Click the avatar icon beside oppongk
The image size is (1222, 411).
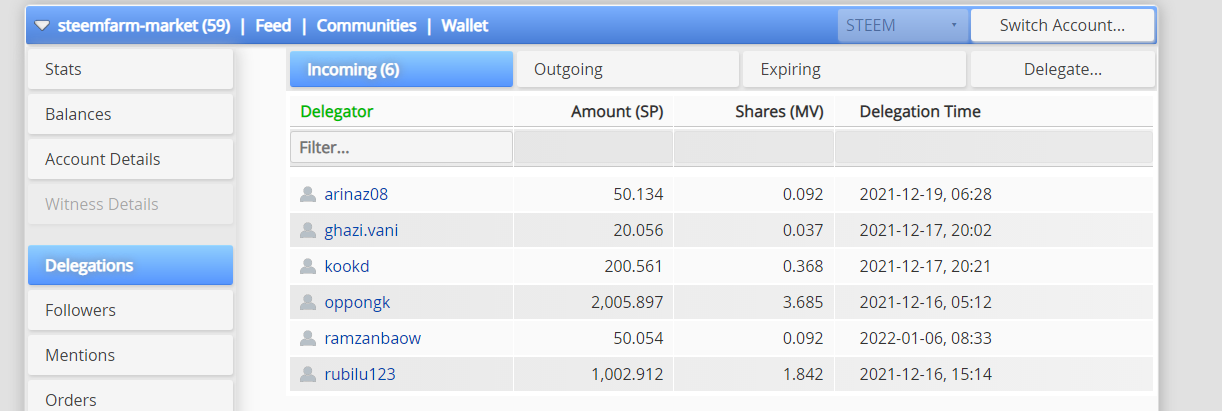(x=308, y=302)
